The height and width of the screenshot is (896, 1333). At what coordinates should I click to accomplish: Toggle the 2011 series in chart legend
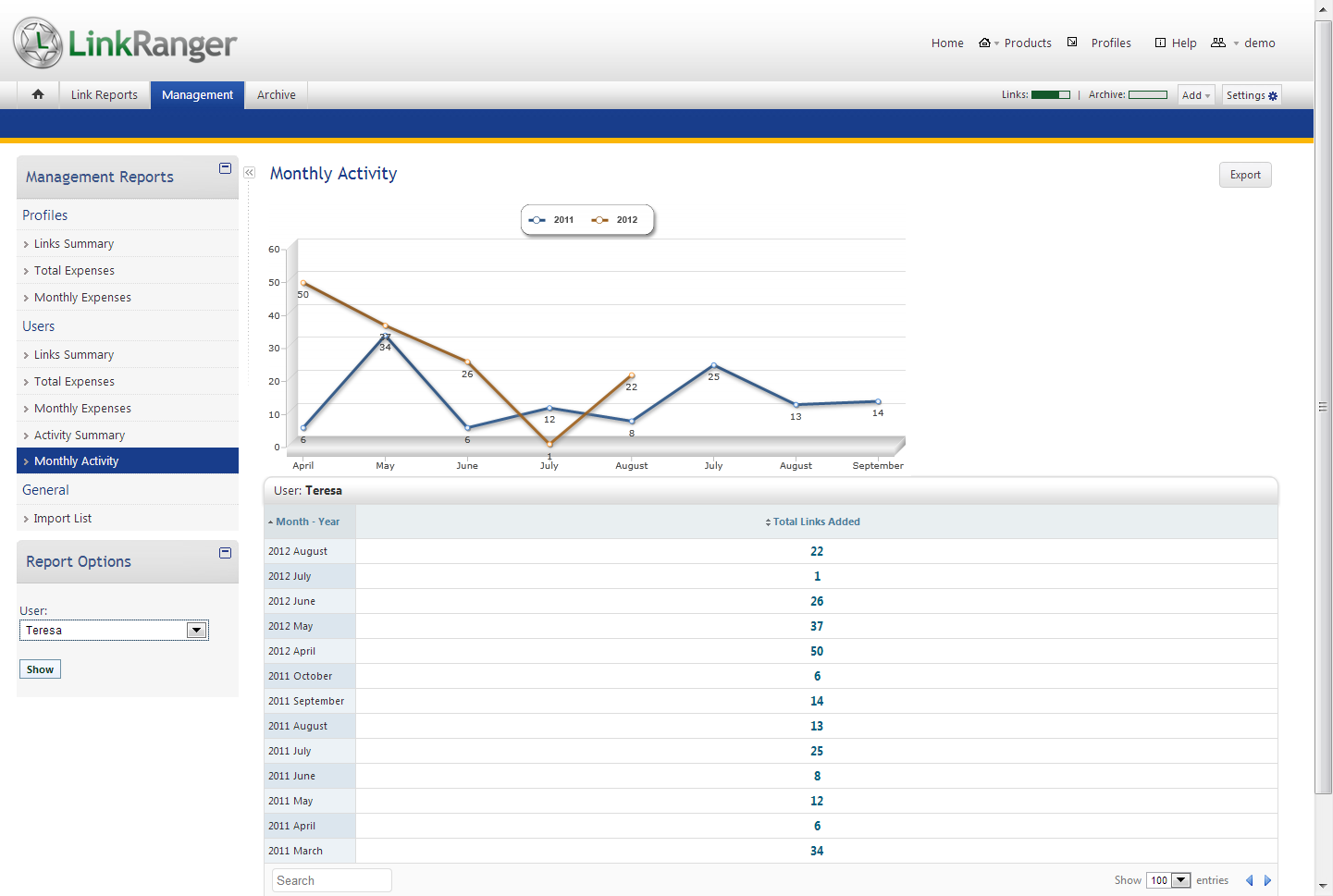[x=552, y=220]
